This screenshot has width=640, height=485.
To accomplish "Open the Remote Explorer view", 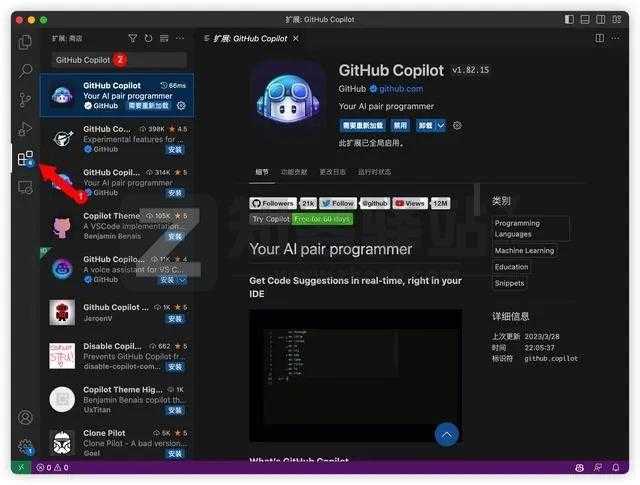I will pyautogui.click(x=25, y=187).
